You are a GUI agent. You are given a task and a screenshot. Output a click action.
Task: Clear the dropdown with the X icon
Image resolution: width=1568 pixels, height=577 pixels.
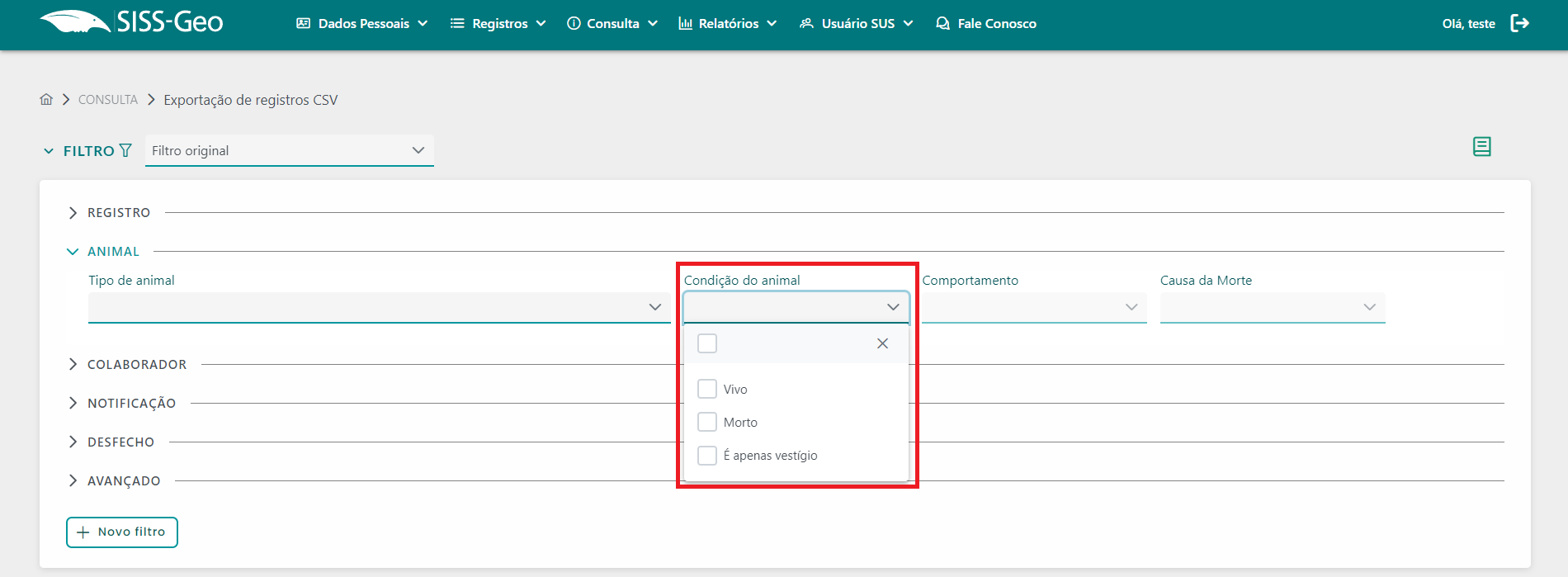(x=882, y=343)
